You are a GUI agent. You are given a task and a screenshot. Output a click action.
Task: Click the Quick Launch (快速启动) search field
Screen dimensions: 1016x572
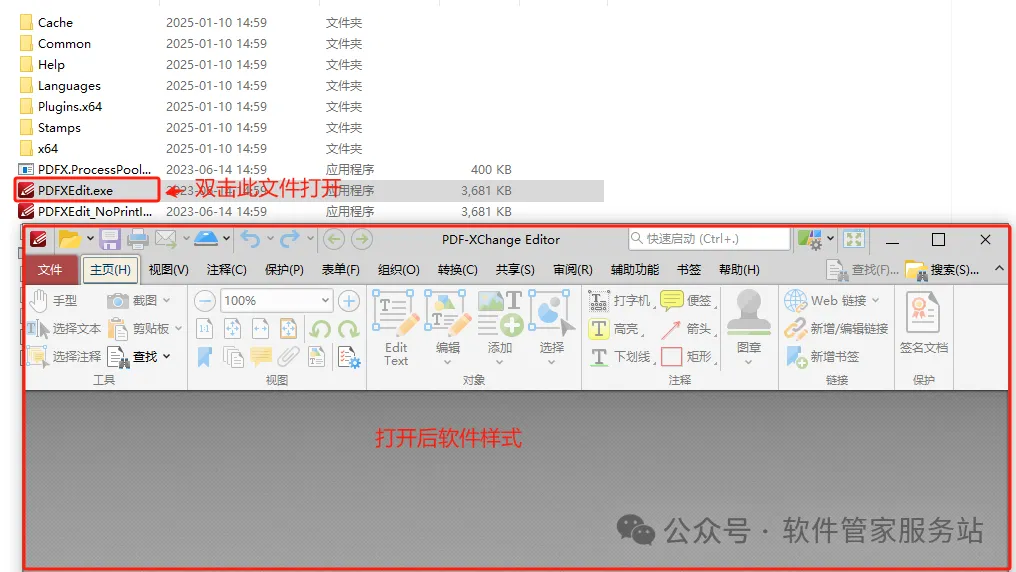(x=710, y=239)
